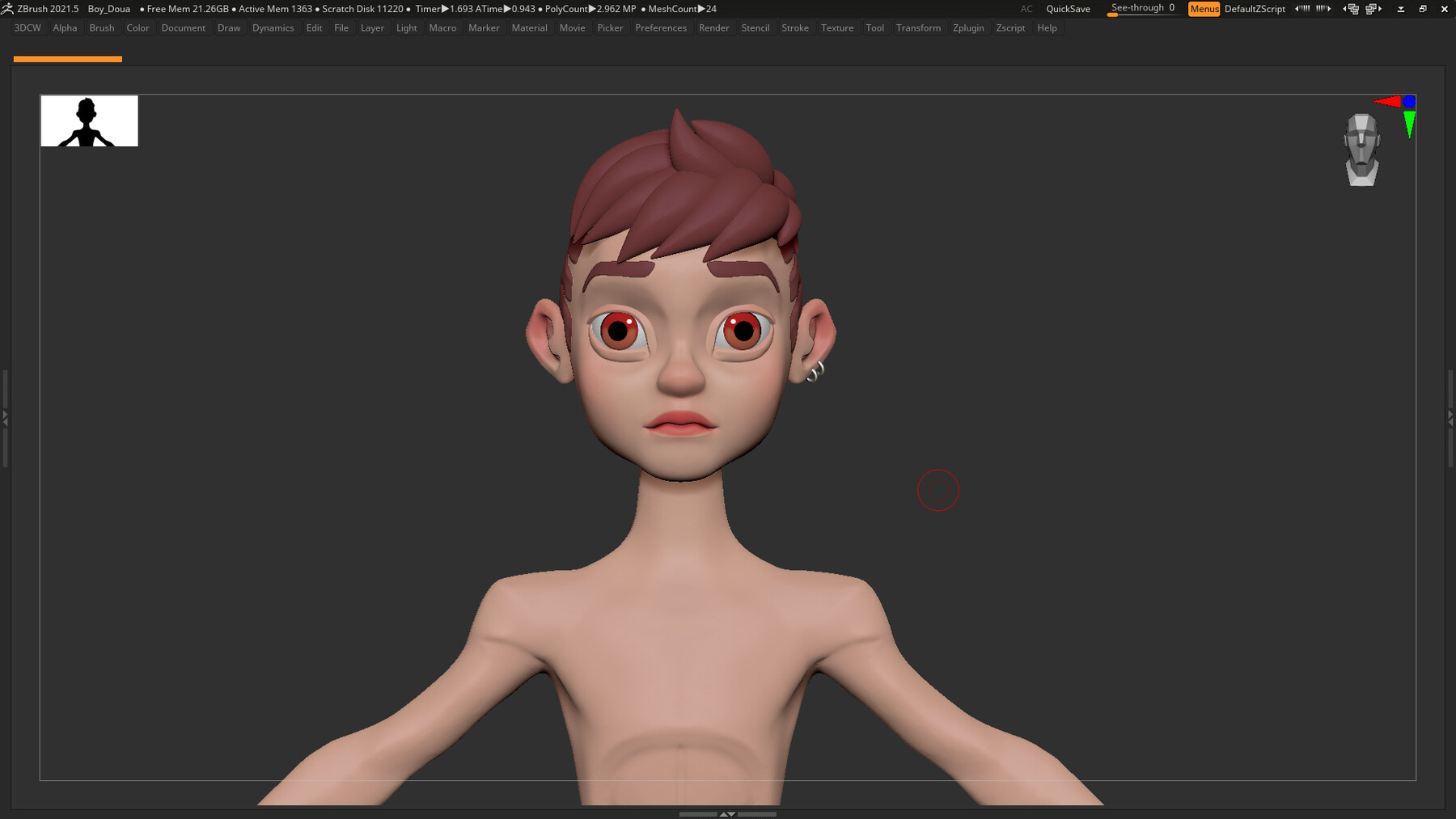Screen dimensions: 1456x819
Task: Open the File menu
Action: [341, 28]
